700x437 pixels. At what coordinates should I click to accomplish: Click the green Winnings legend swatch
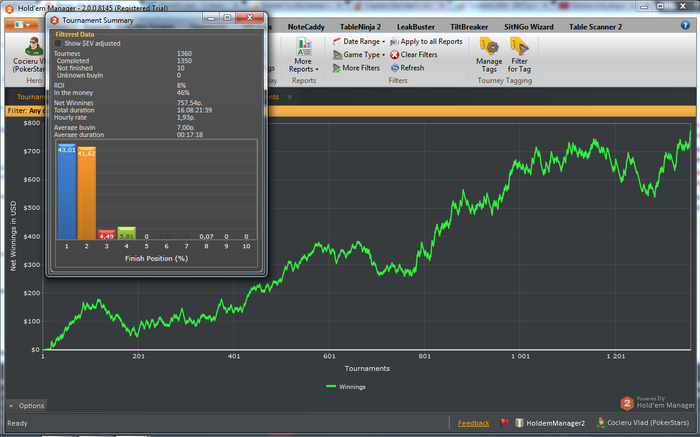(x=331, y=386)
